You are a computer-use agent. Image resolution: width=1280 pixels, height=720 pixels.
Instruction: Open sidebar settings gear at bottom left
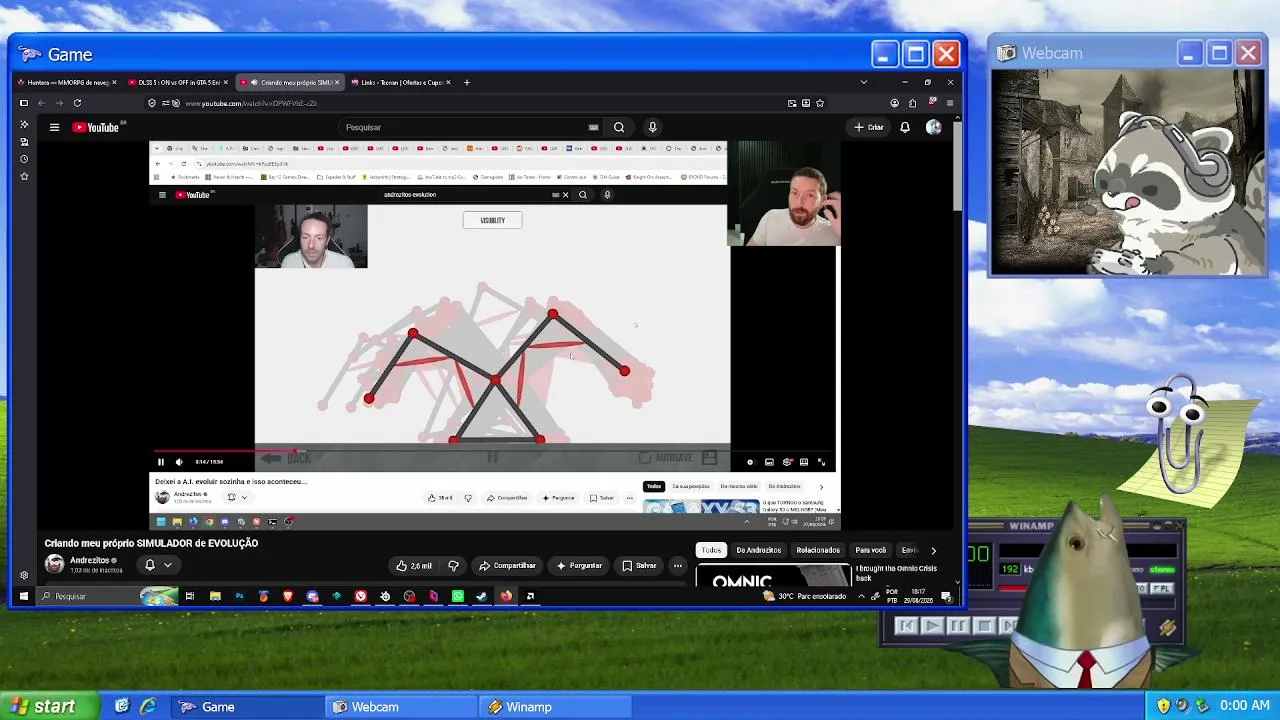pyautogui.click(x=24, y=575)
